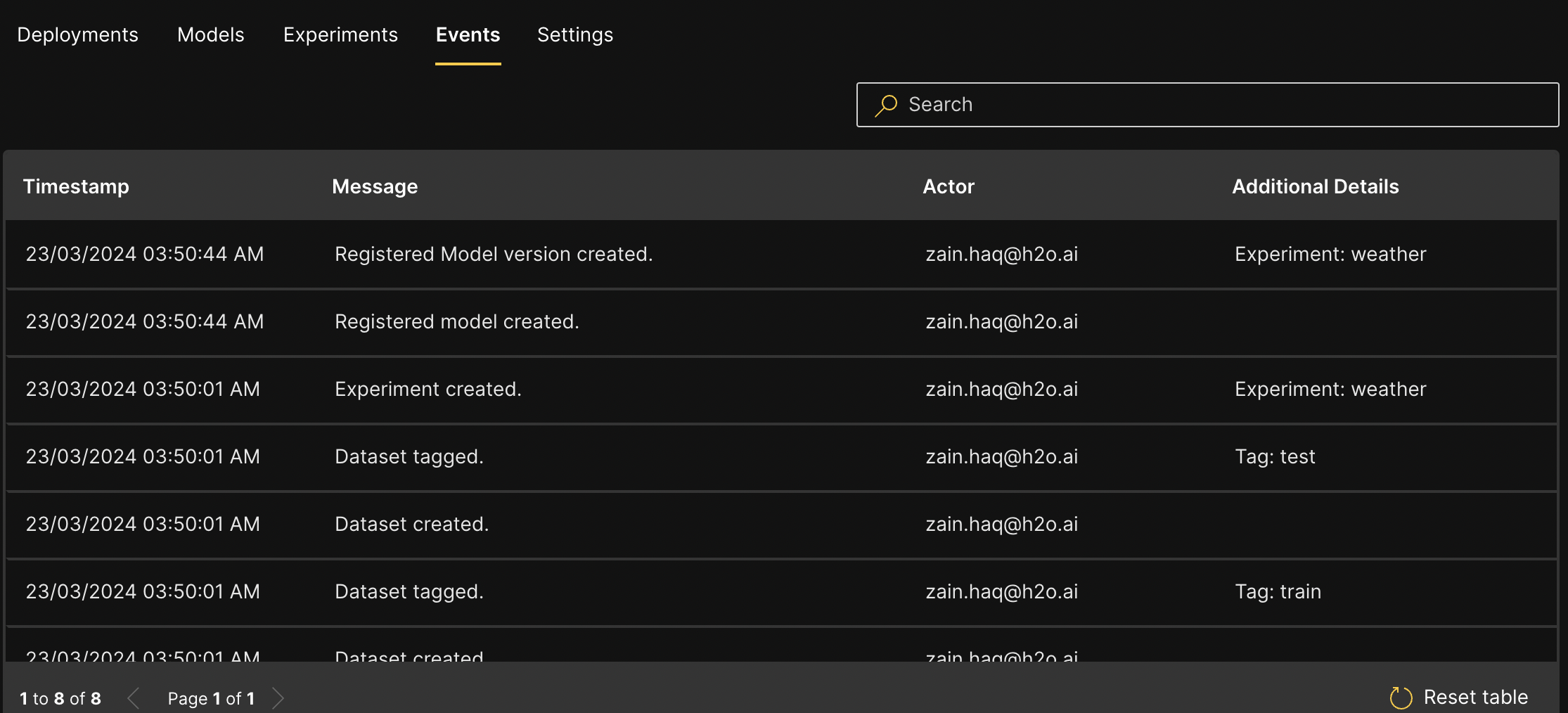
Task: Click timestamp in the Tag: train row
Action: click(x=143, y=591)
